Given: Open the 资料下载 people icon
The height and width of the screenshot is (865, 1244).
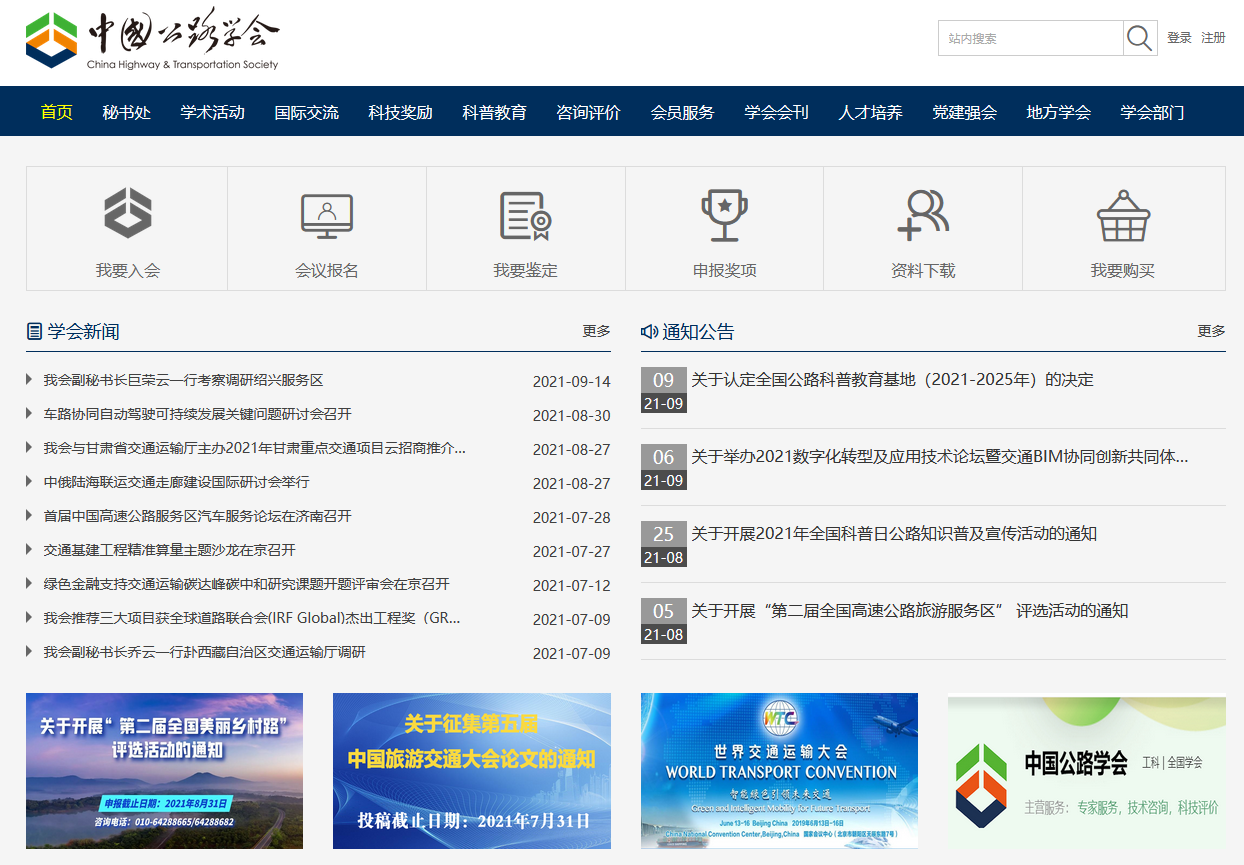Looking at the screenshot, I should click(922, 216).
